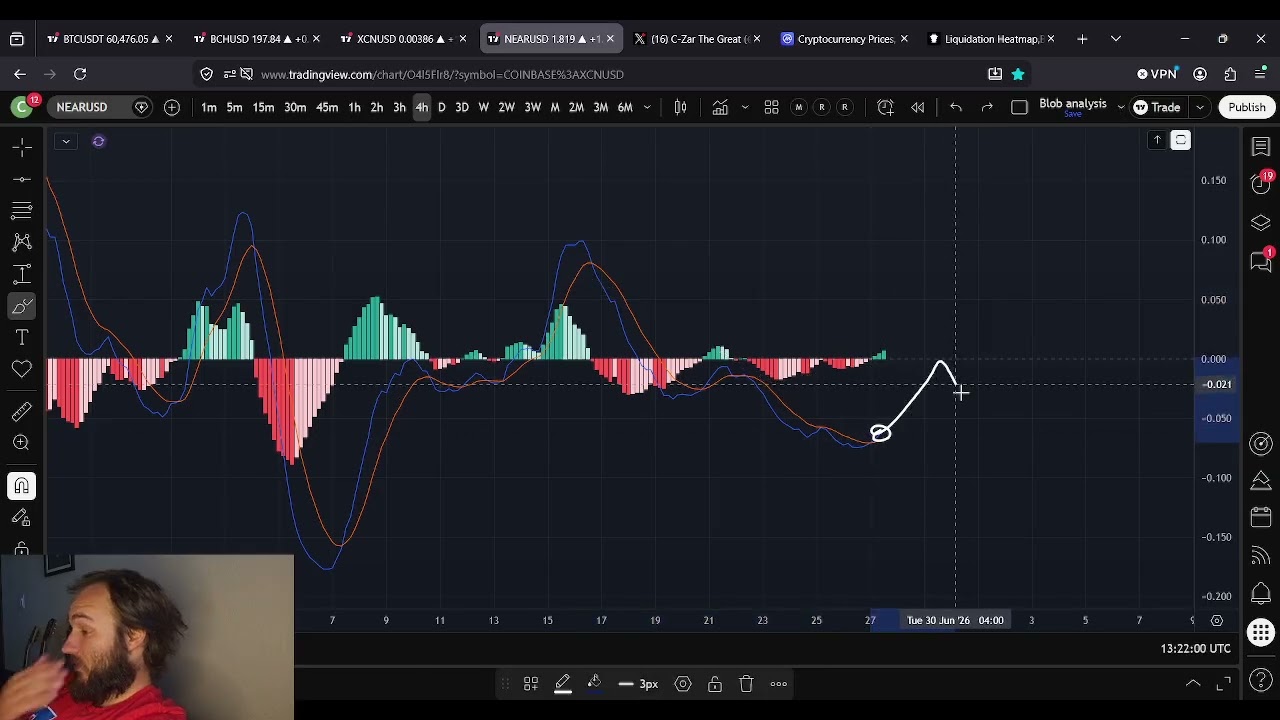Toggle stay in drawing mode pencil-lock
Screen dimensions: 1280x720
(x=22, y=518)
